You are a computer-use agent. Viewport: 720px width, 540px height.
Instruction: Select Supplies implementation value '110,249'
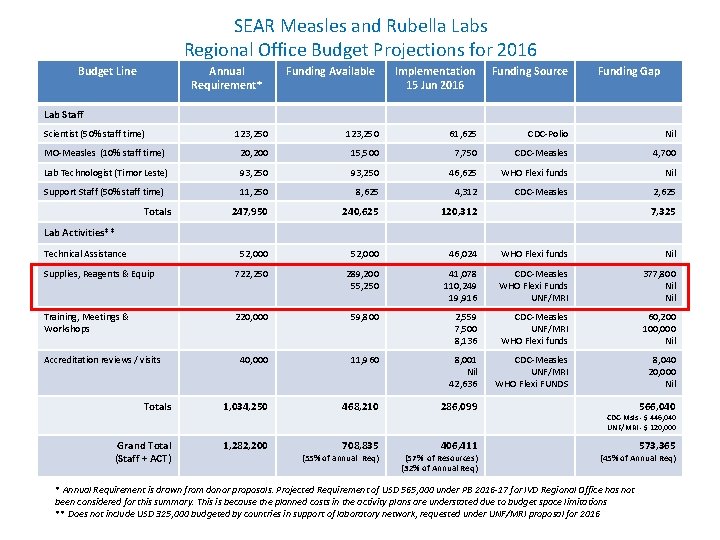pyautogui.click(x=461, y=286)
